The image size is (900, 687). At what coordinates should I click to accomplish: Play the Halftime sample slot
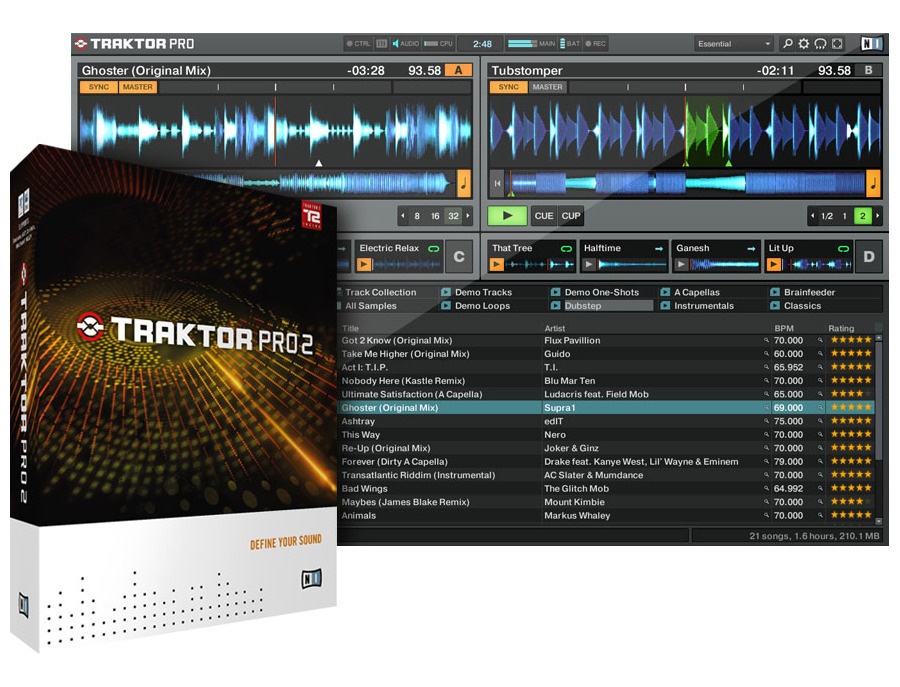tap(589, 265)
